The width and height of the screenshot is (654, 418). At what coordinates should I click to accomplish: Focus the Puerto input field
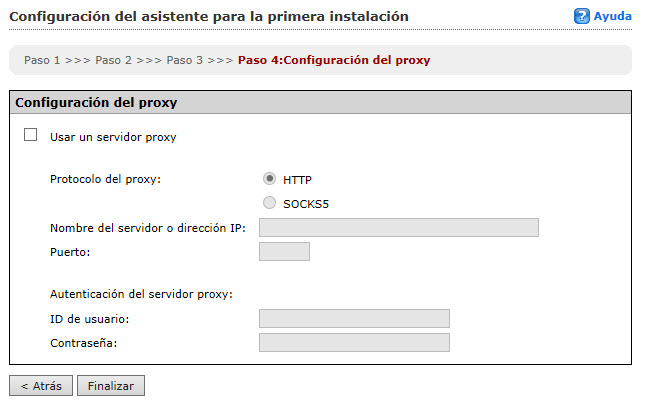[284, 251]
